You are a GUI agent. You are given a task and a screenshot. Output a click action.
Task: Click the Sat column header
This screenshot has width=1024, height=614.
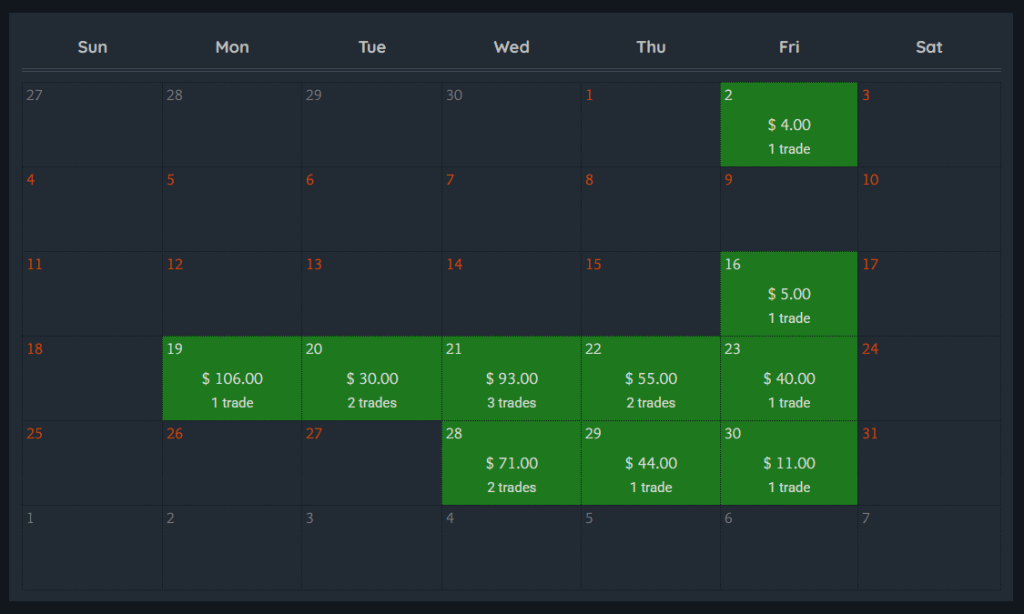[x=929, y=47]
